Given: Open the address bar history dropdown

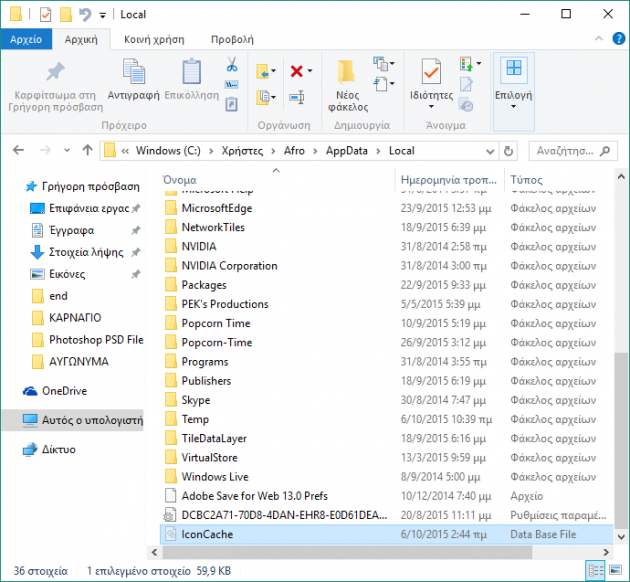Looking at the screenshot, I should pos(490,151).
